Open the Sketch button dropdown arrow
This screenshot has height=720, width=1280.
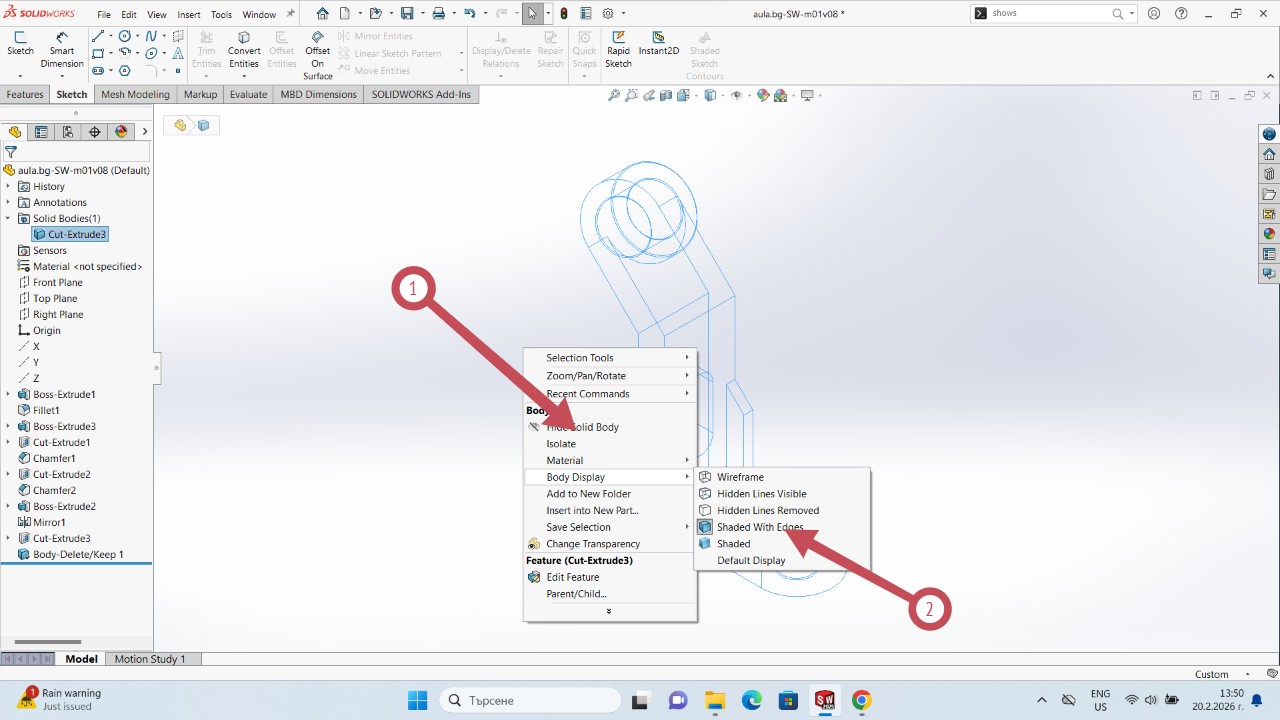pos(20,76)
